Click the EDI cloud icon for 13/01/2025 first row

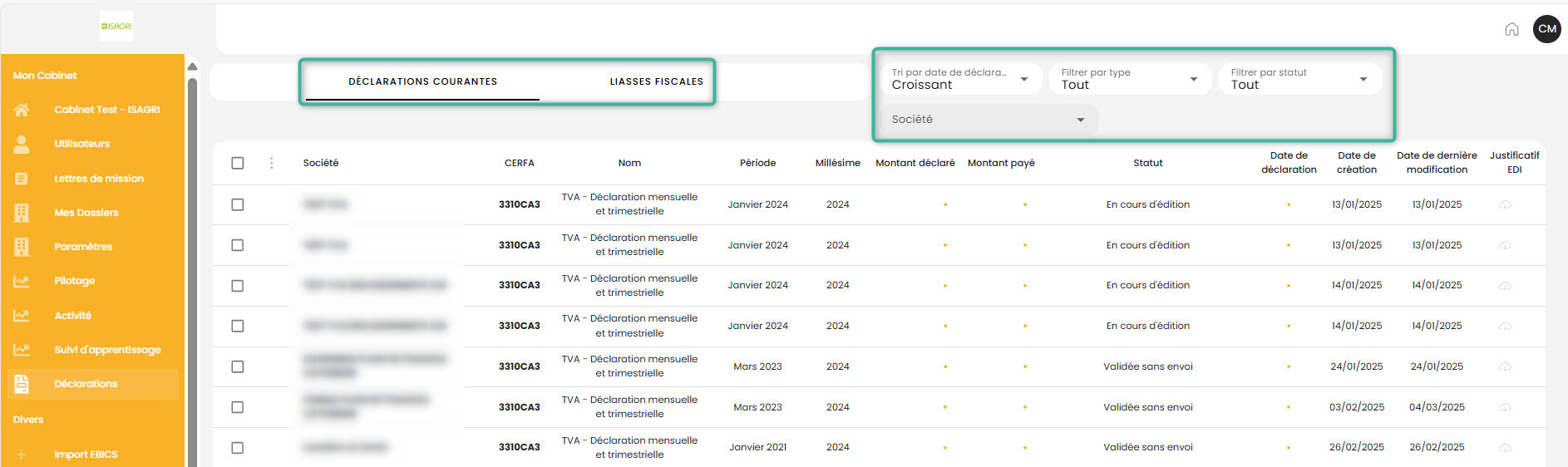click(x=1505, y=204)
